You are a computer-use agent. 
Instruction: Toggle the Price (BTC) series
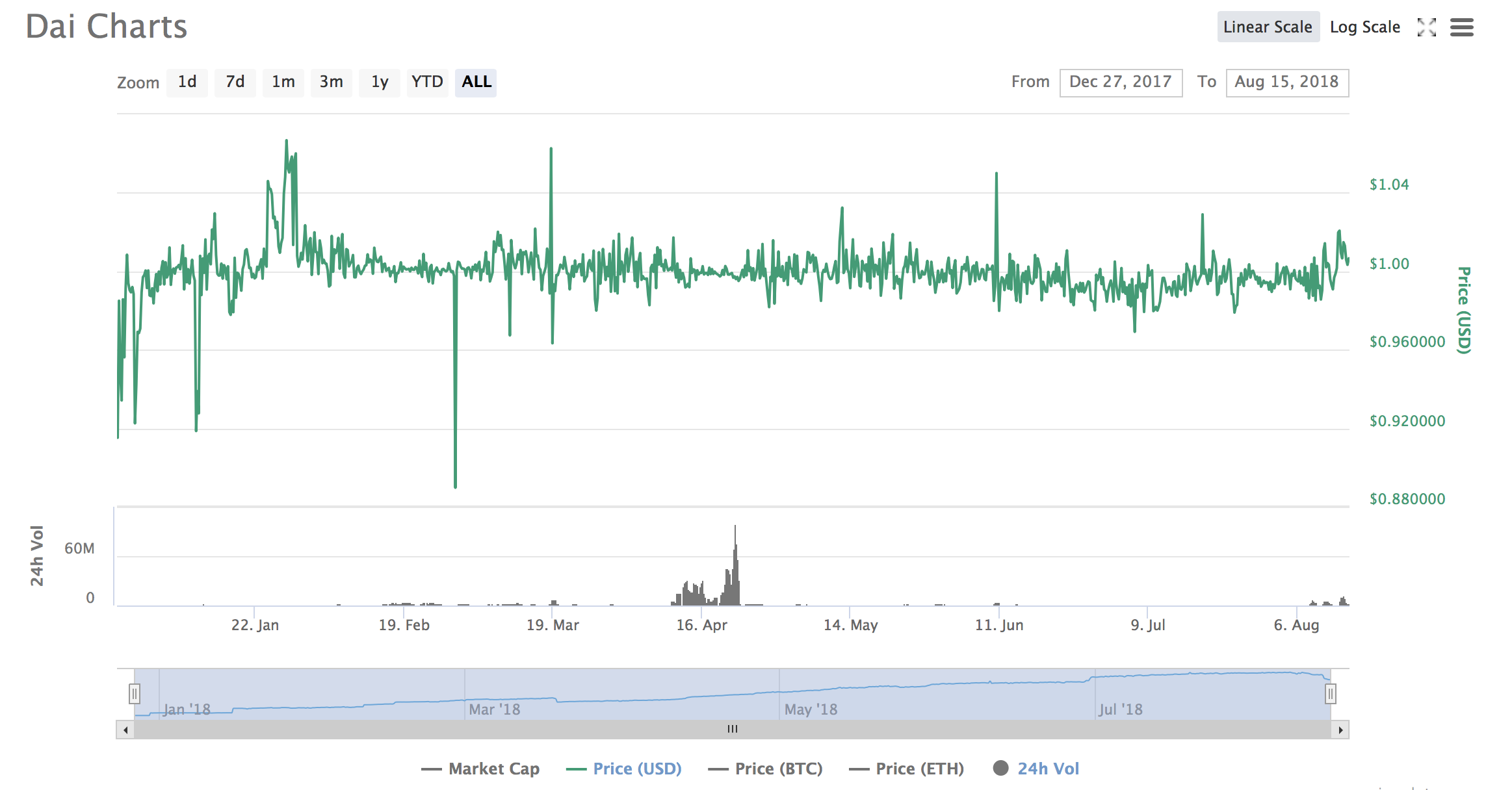765,769
